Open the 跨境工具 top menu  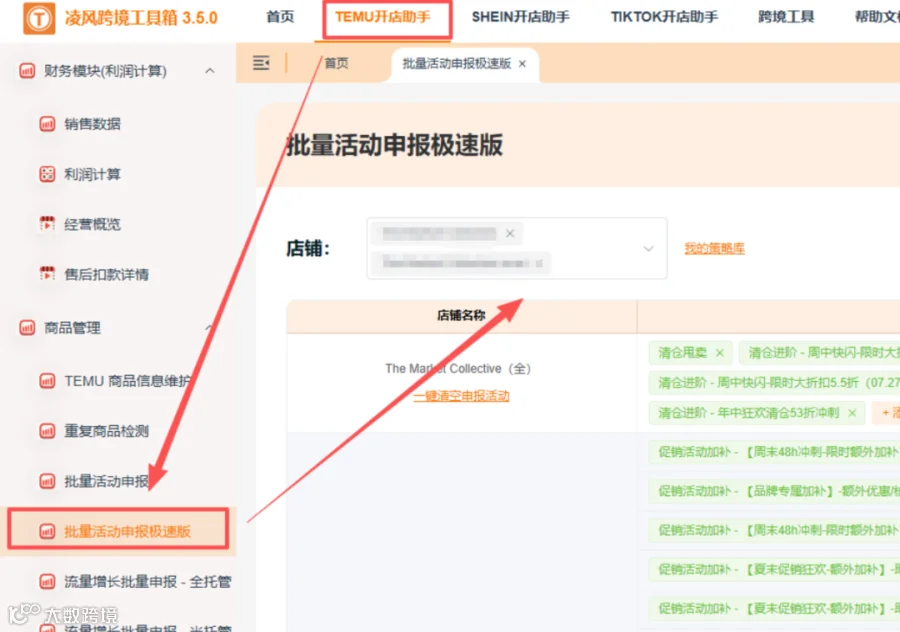click(x=786, y=17)
